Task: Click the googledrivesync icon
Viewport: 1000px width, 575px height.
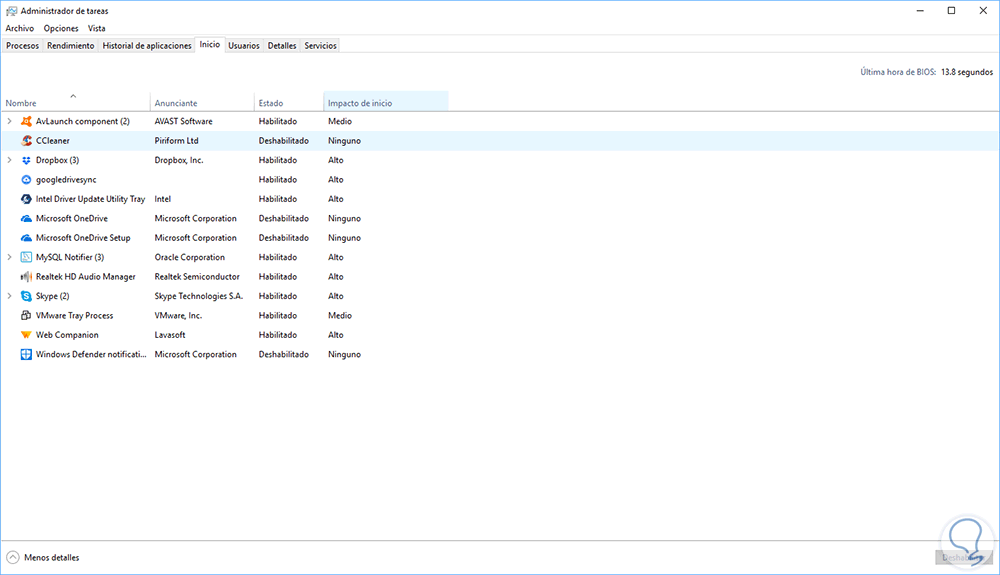Action: pyautogui.click(x=26, y=179)
